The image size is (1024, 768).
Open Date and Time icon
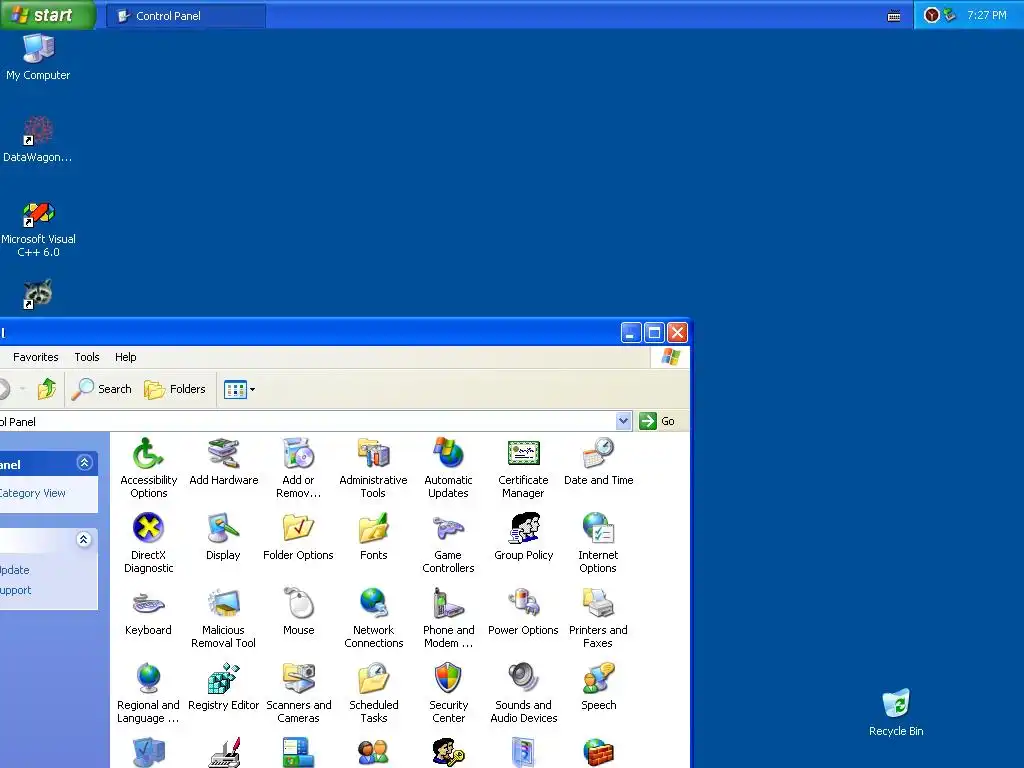click(x=598, y=462)
